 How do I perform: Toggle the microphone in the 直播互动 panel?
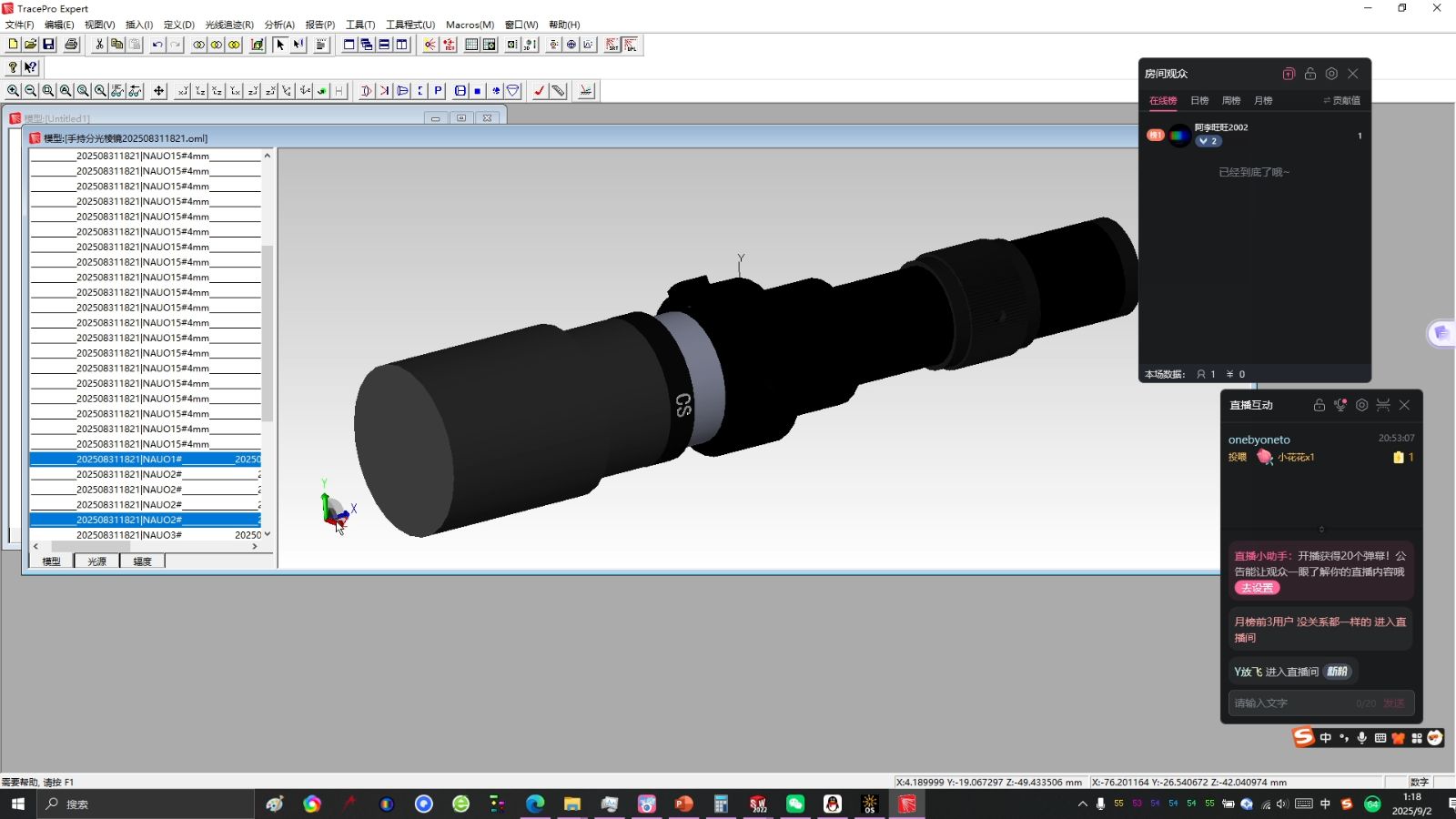pyautogui.click(x=1340, y=405)
